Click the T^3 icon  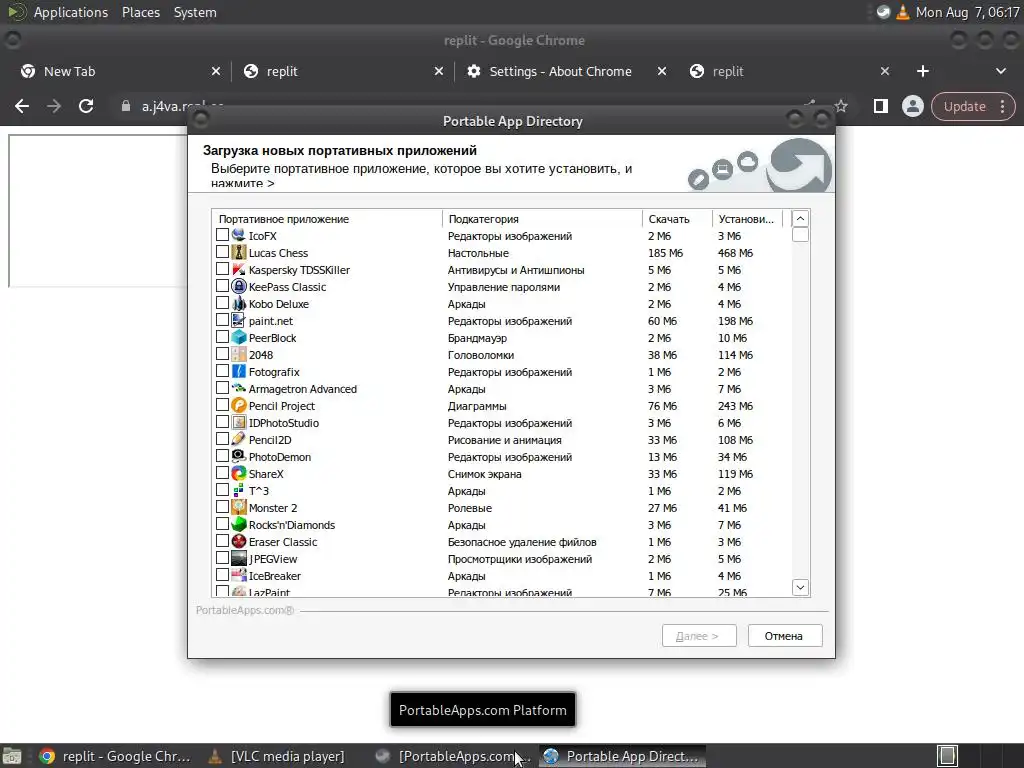tap(239, 490)
